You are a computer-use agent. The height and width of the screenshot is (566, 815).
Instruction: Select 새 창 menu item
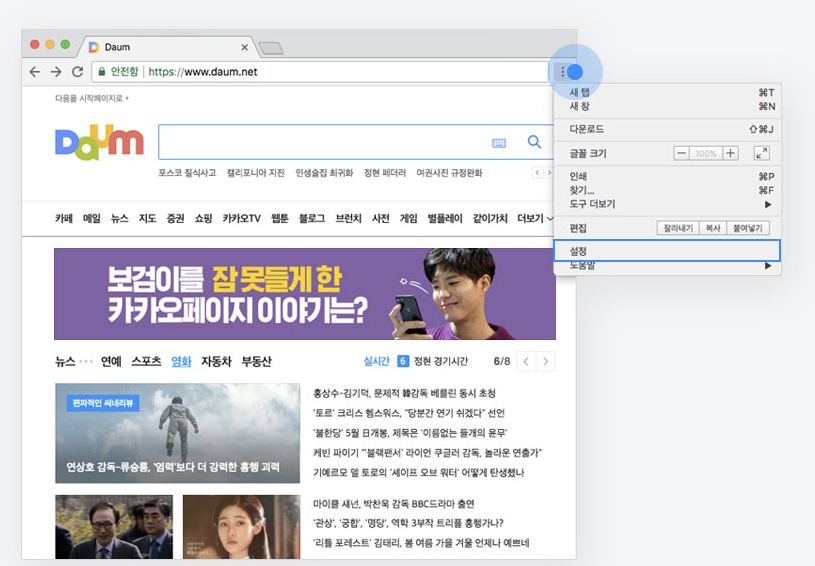[x=667, y=106]
